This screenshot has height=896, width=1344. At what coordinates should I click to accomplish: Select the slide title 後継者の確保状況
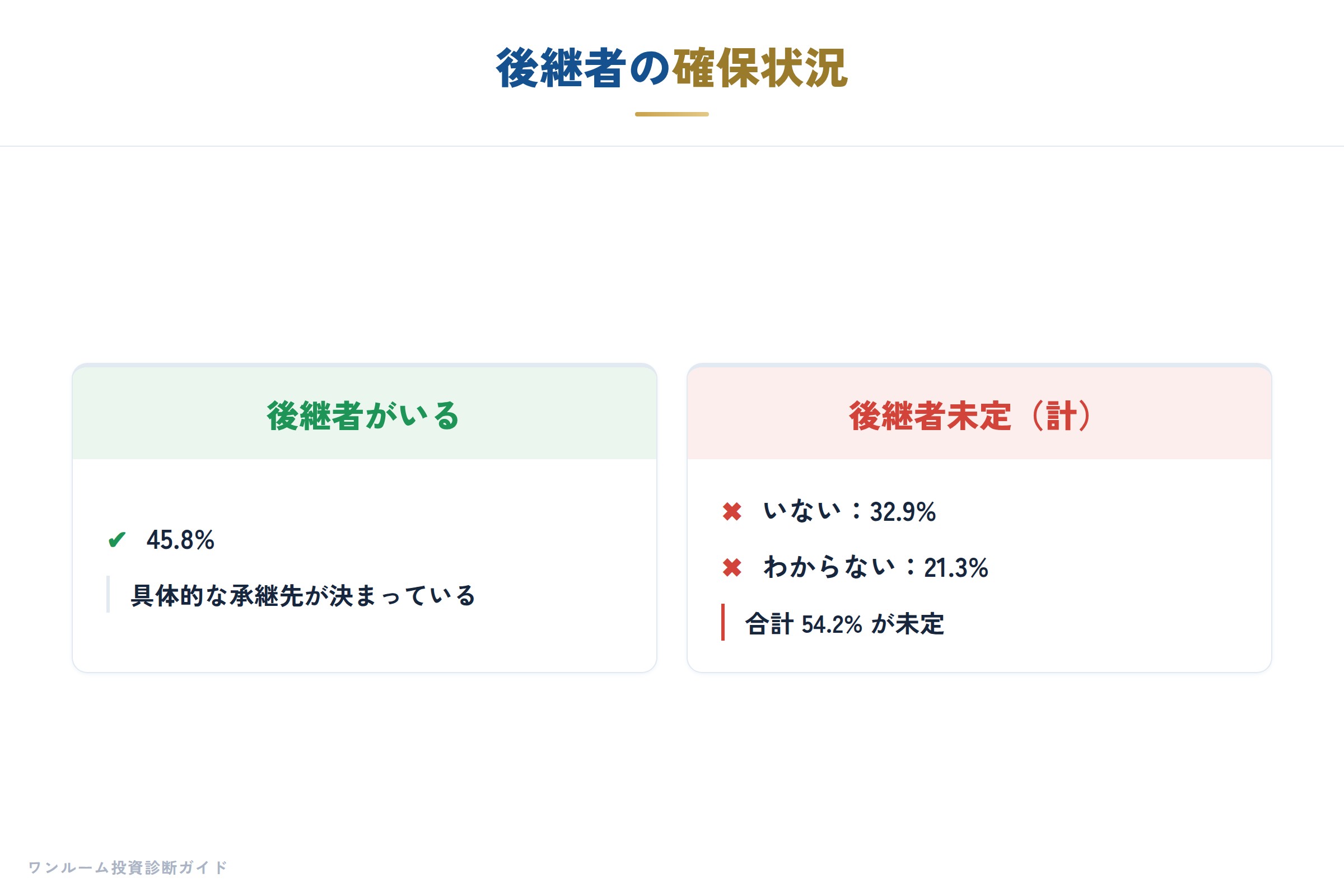(672, 68)
